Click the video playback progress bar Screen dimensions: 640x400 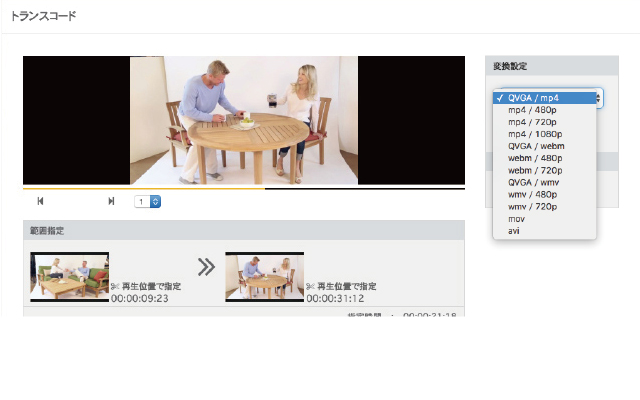pos(244,189)
